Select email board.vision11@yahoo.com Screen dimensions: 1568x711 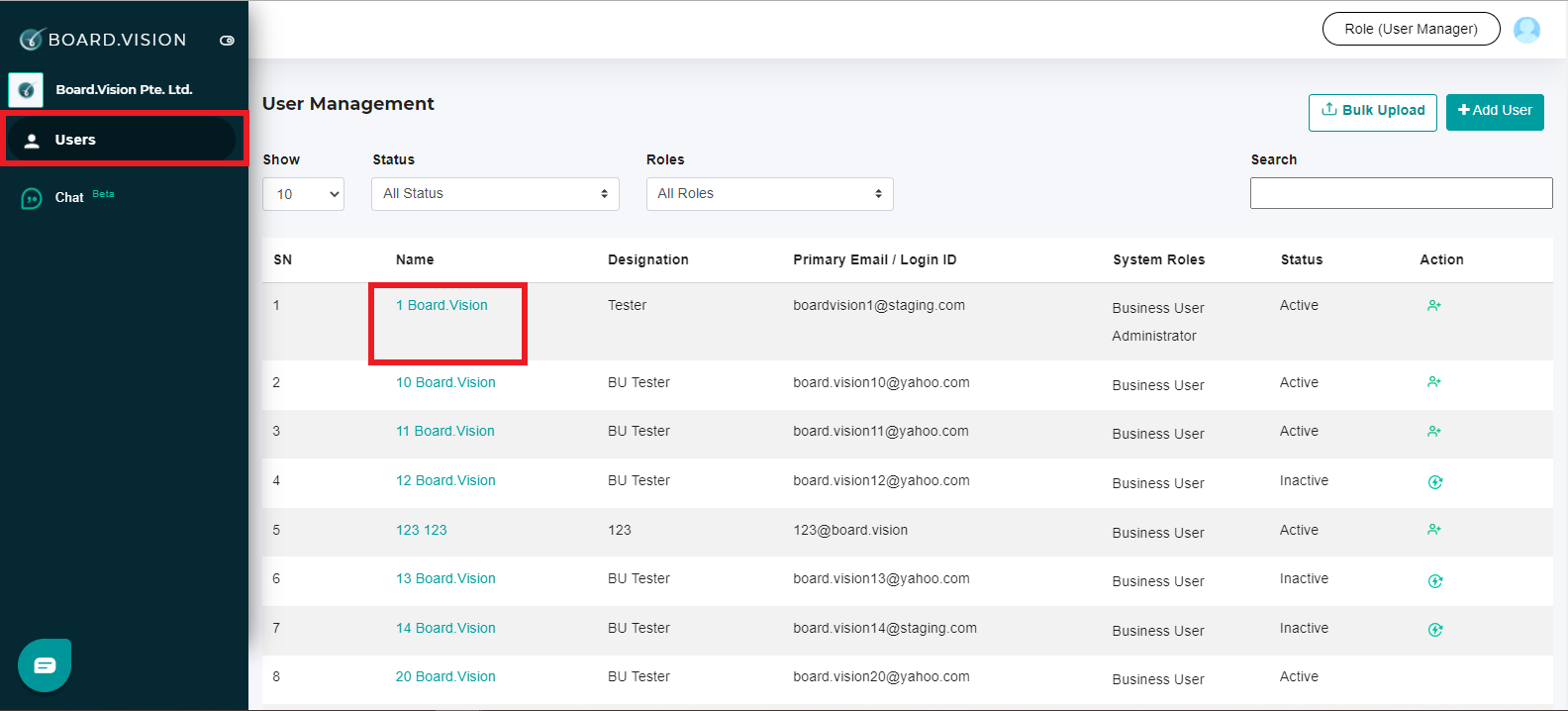coord(881,431)
